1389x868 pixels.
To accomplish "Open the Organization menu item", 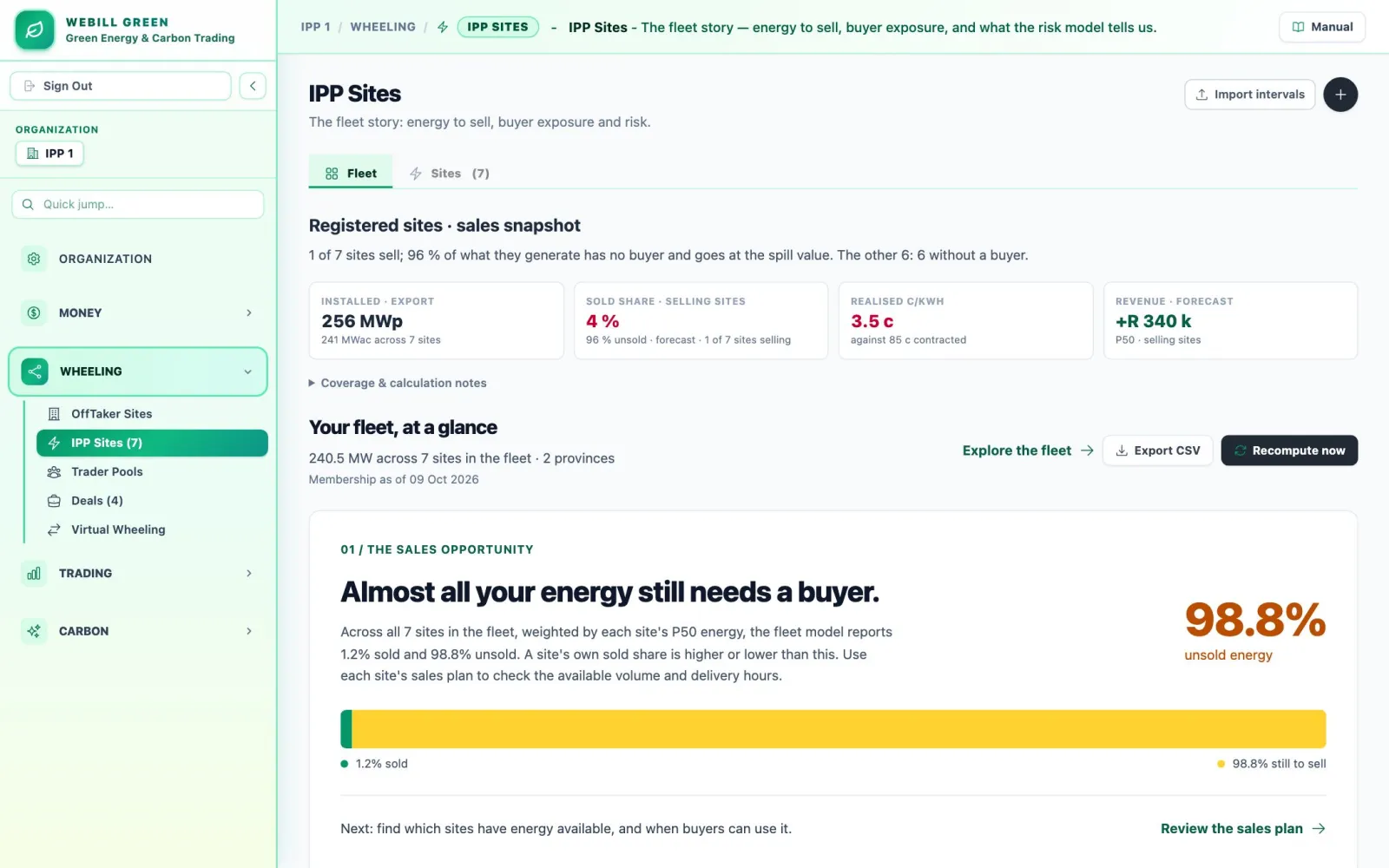I will (138, 259).
